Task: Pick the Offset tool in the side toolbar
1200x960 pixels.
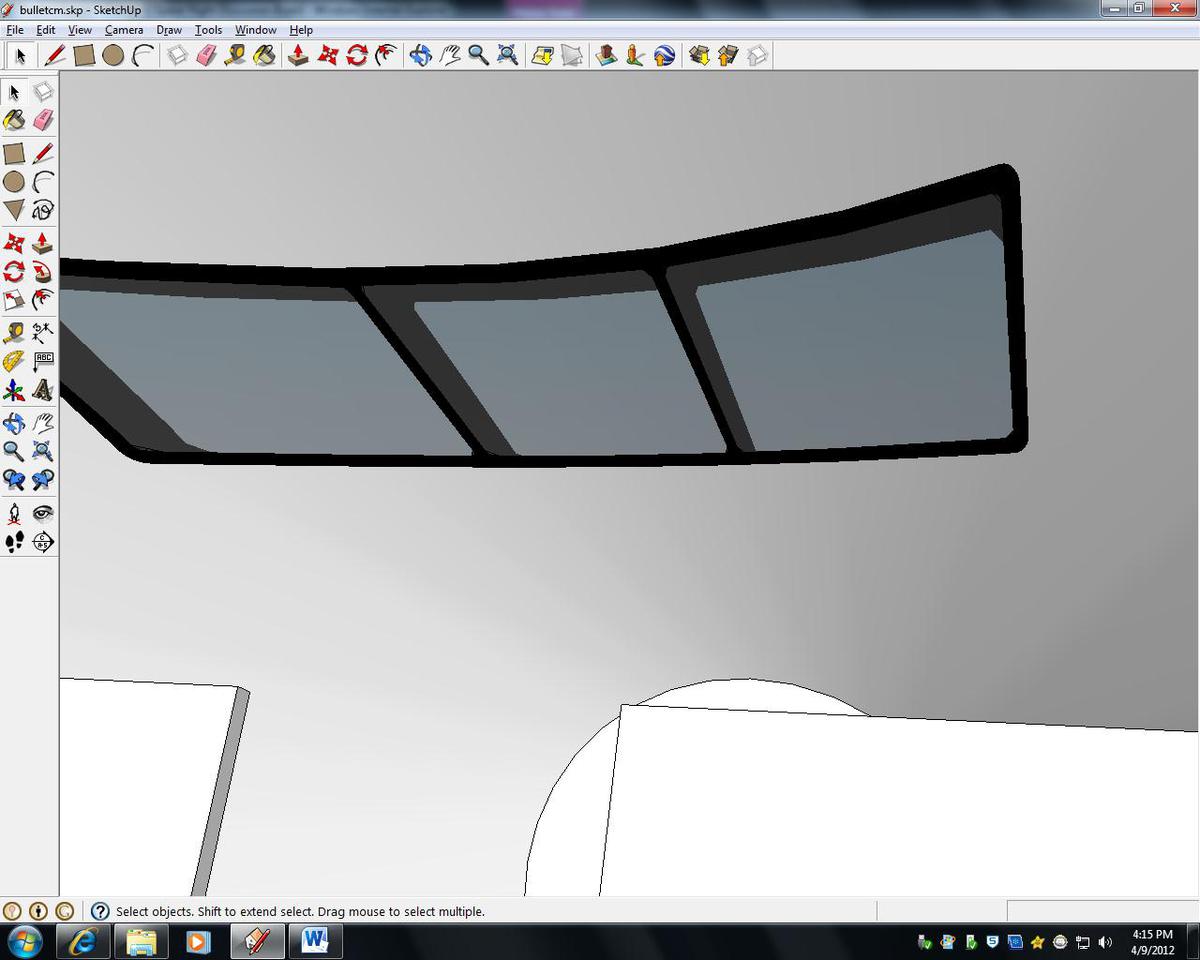Action: [x=43, y=301]
